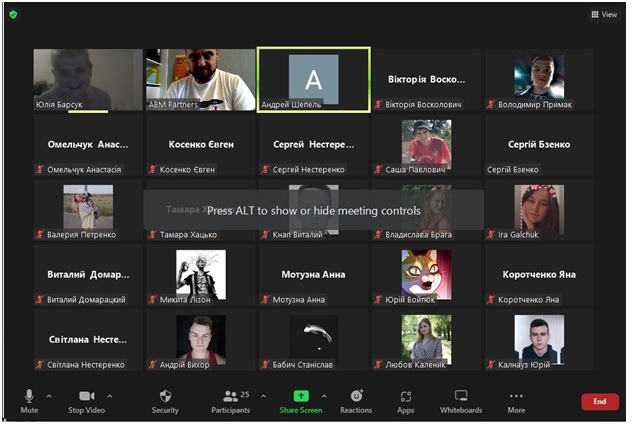
Task: Expand sharing options arrow beside Share Screen
Action: click(324, 396)
